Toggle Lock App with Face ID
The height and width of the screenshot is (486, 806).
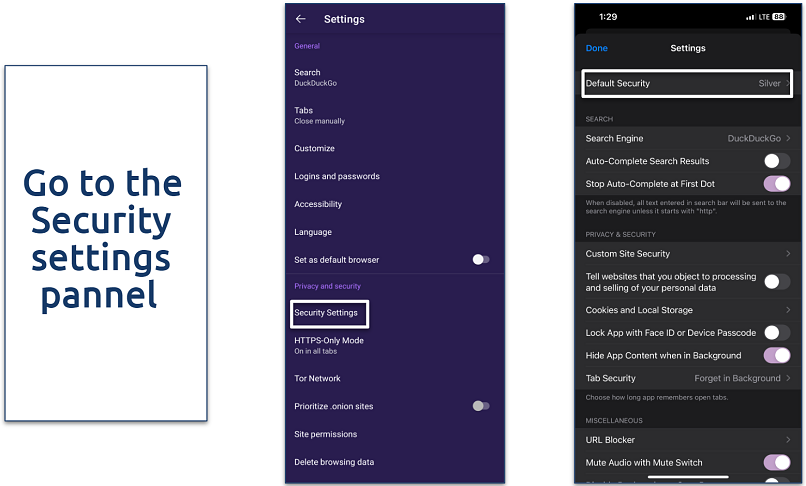pos(776,333)
